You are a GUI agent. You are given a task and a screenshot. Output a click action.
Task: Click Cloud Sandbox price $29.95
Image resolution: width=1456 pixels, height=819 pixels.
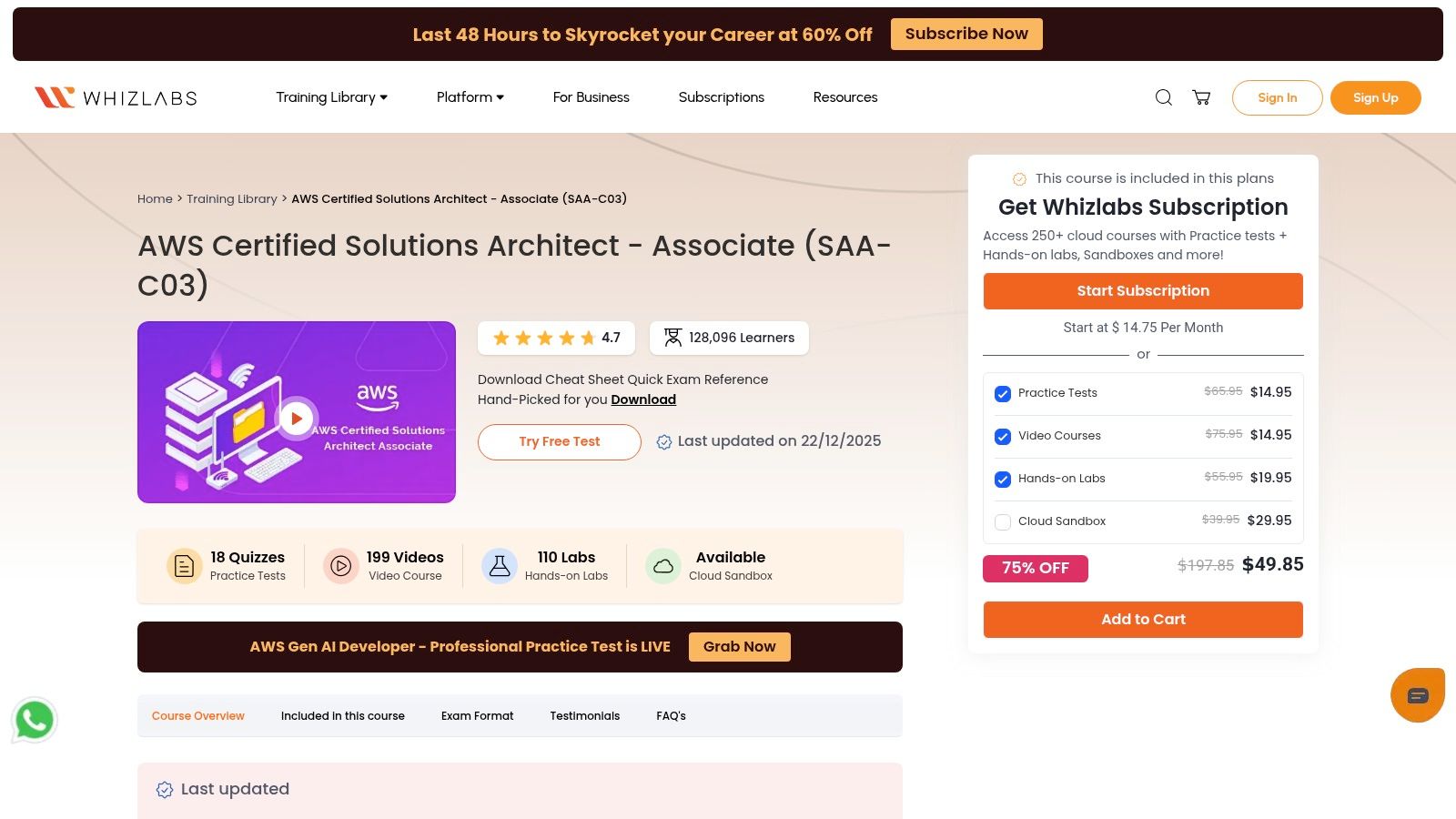pos(1269,521)
